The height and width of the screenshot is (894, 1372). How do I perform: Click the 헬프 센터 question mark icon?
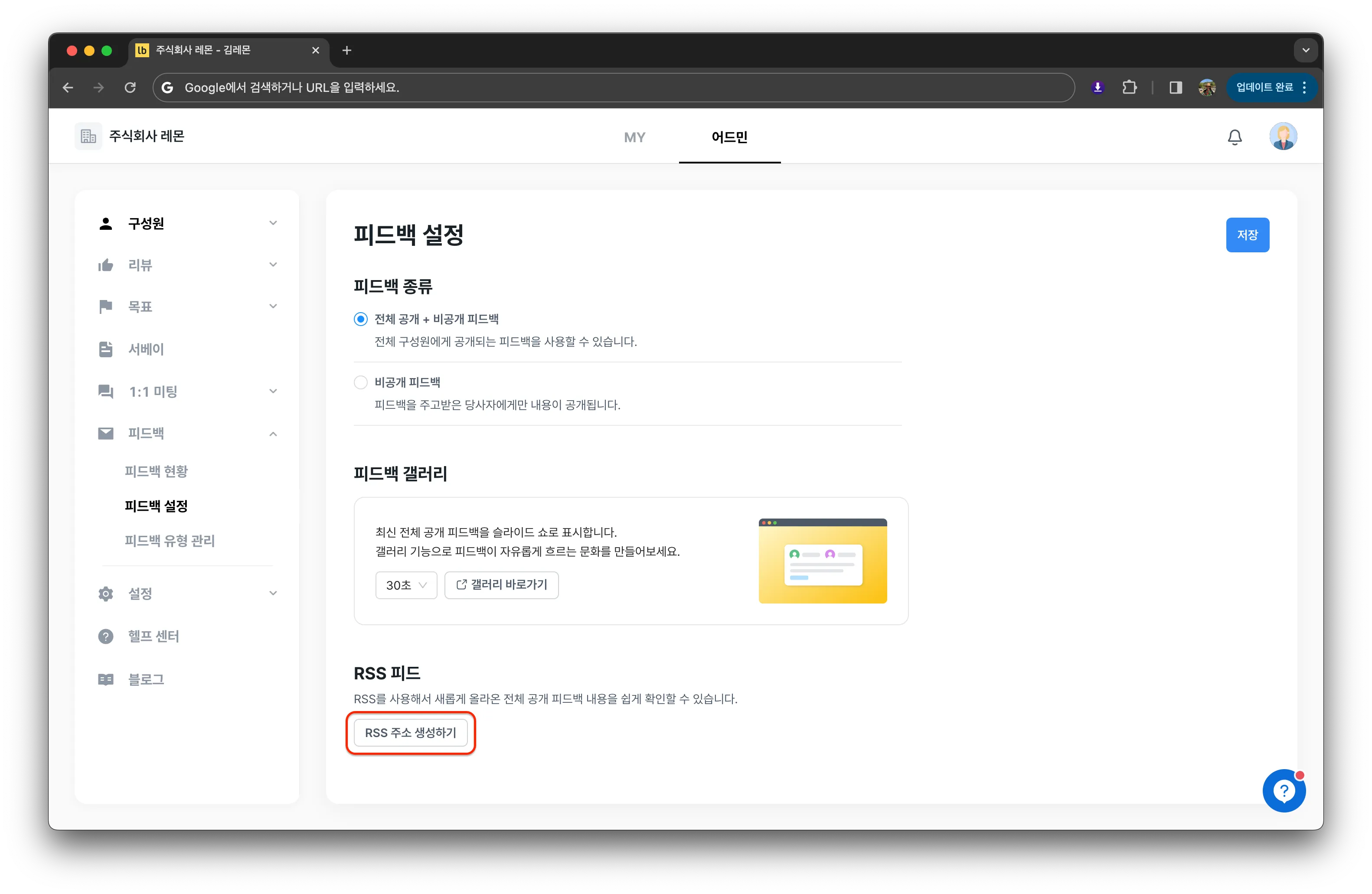[105, 636]
